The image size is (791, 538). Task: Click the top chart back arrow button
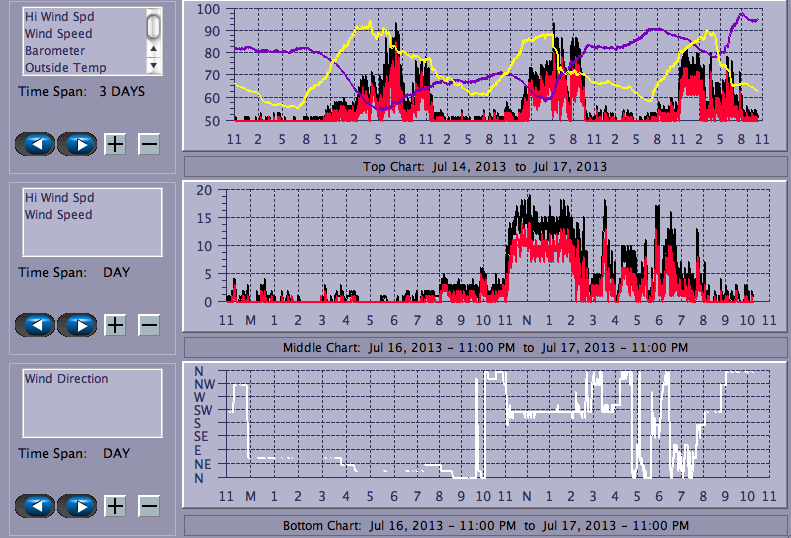(x=36, y=144)
